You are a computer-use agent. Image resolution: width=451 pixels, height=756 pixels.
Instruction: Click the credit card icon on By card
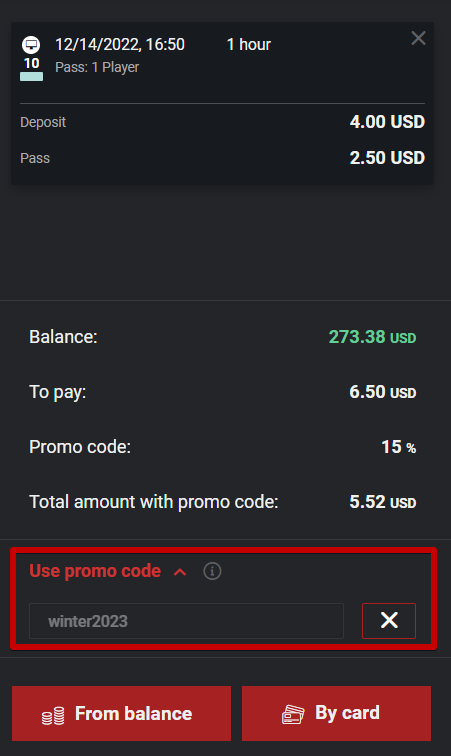tap(293, 714)
